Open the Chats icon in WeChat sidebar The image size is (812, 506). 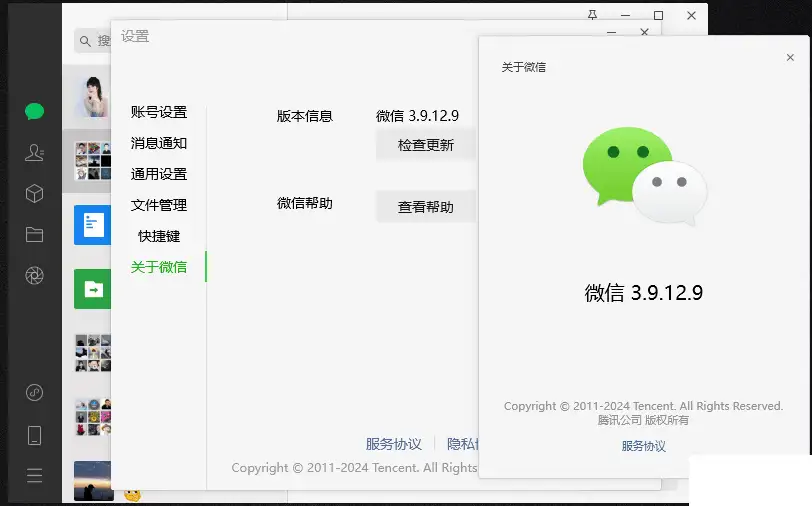point(34,111)
